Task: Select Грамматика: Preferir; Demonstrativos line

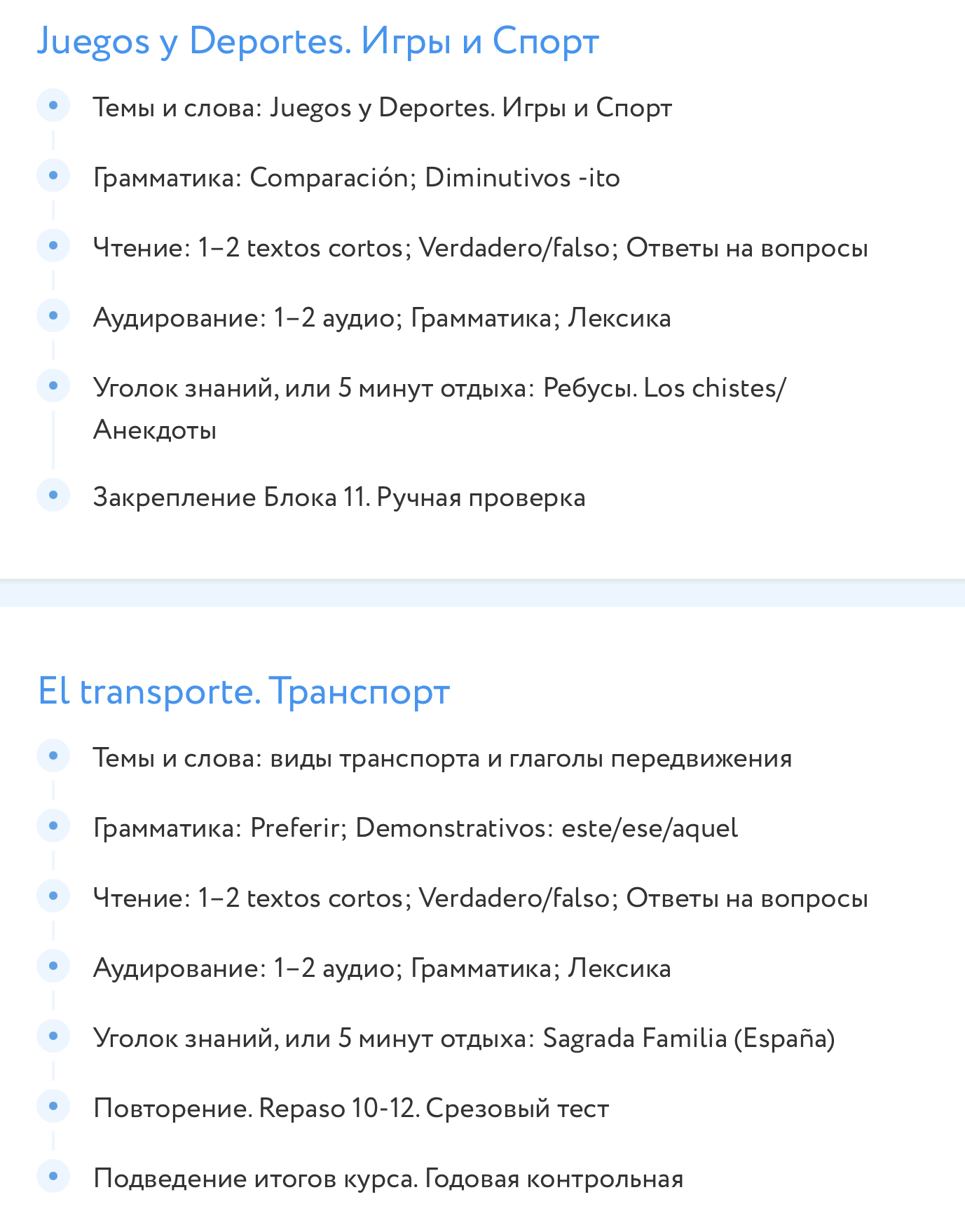Action: point(415,828)
